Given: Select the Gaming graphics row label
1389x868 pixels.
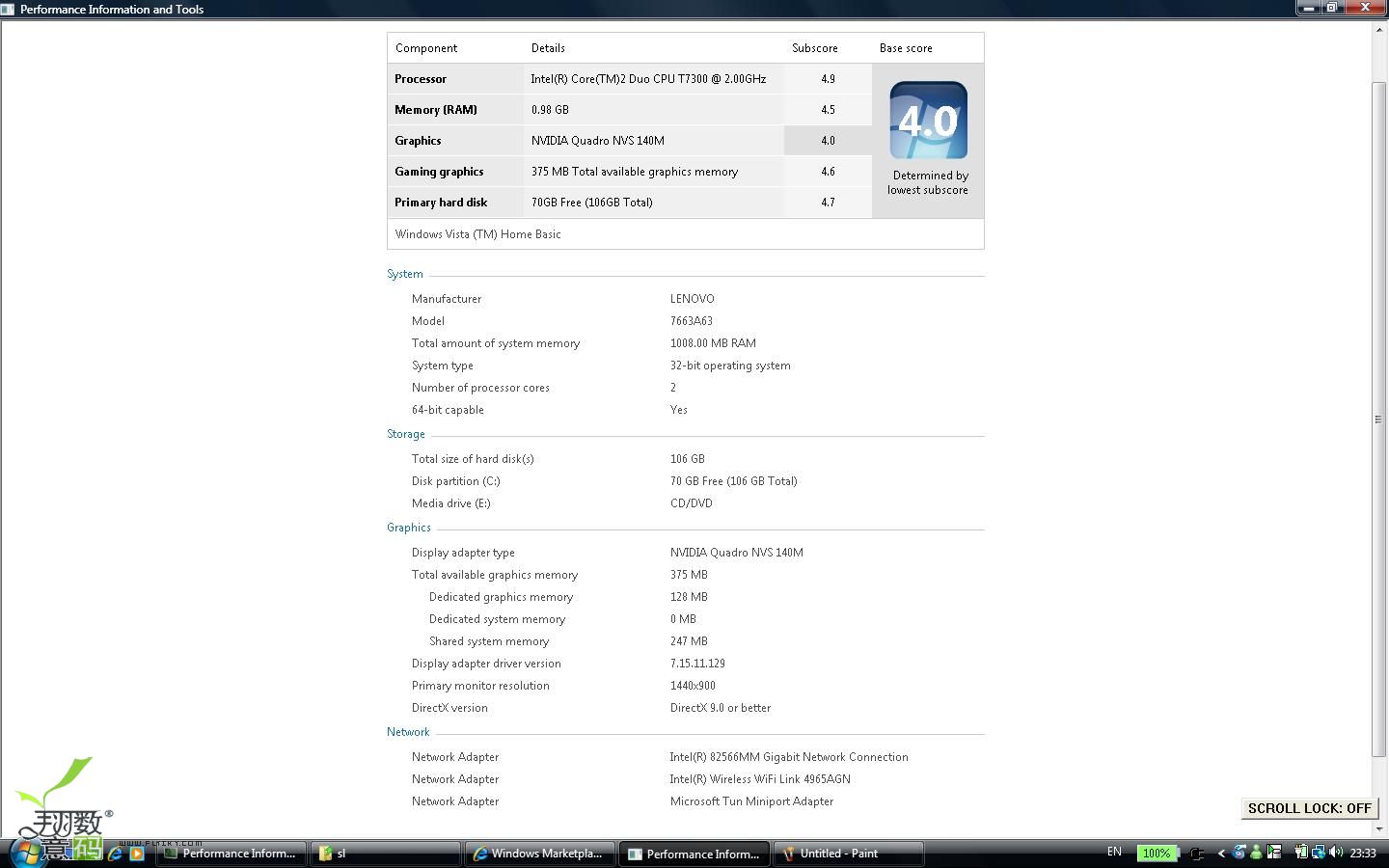Looking at the screenshot, I should tap(439, 172).
